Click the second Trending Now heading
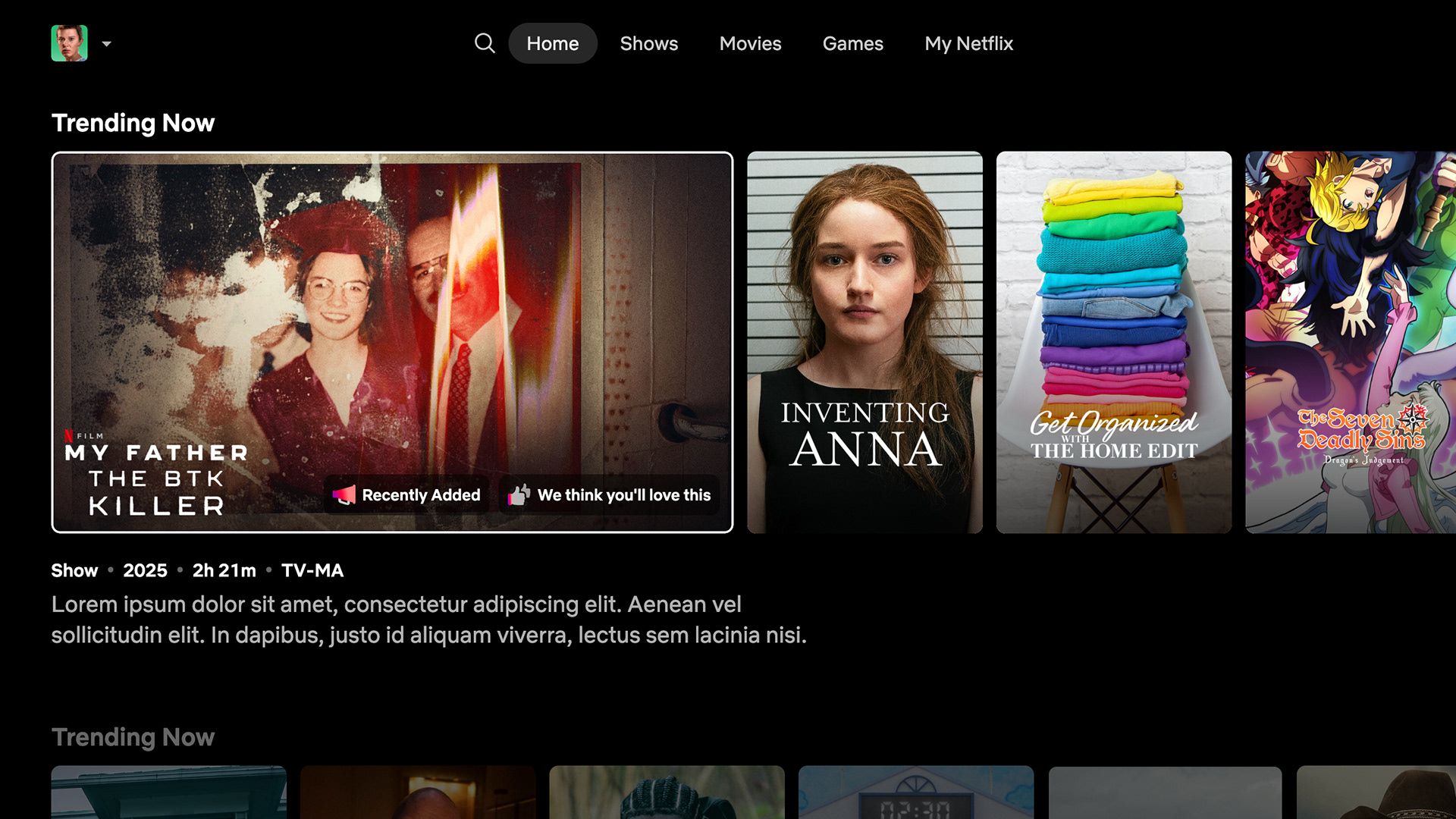The width and height of the screenshot is (1456, 819). pyautogui.click(x=133, y=737)
